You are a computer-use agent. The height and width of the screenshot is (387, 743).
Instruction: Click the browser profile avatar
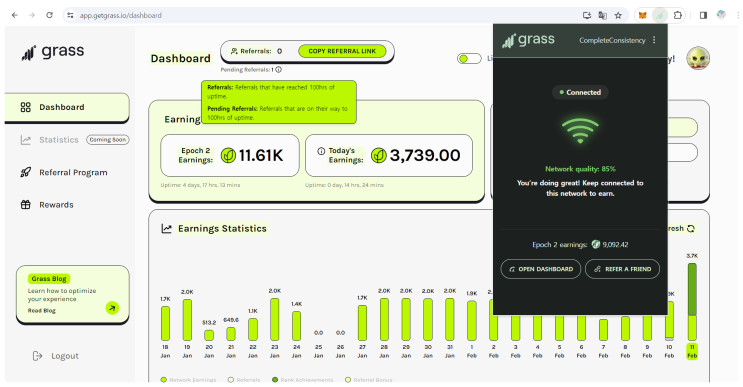click(x=721, y=15)
